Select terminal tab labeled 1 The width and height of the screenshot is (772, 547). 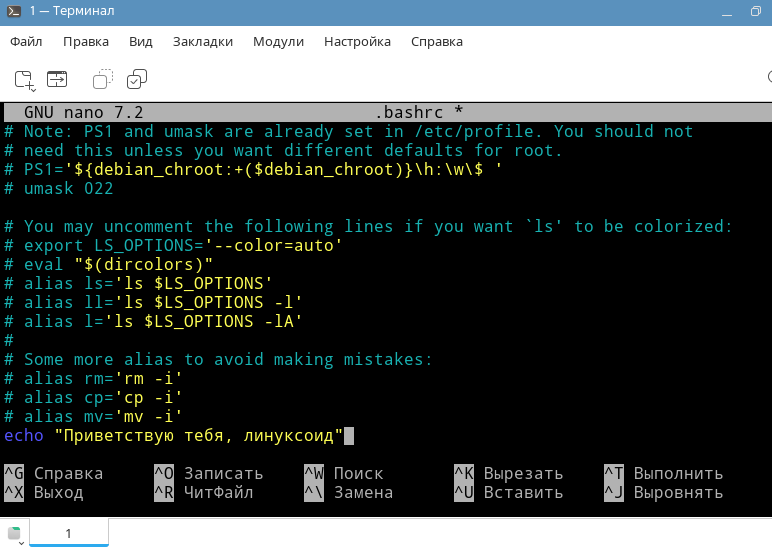[x=68, y=533]
